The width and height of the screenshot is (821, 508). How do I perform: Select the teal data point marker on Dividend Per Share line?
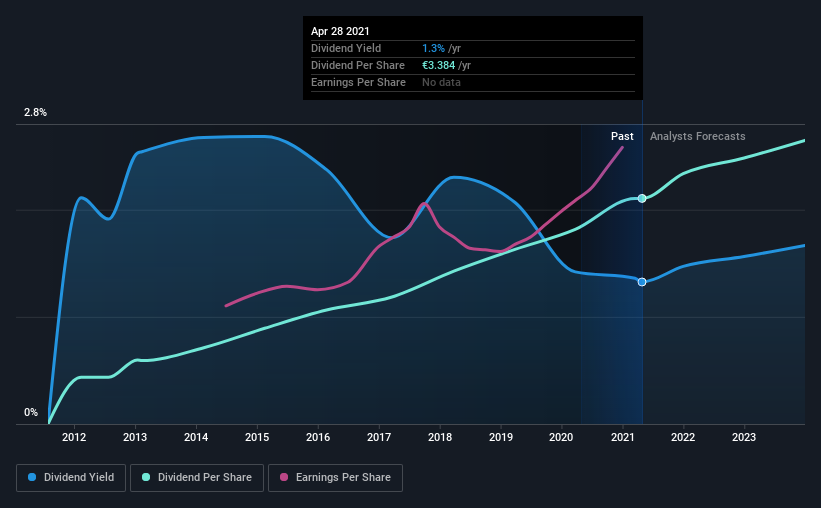(642, 198)
